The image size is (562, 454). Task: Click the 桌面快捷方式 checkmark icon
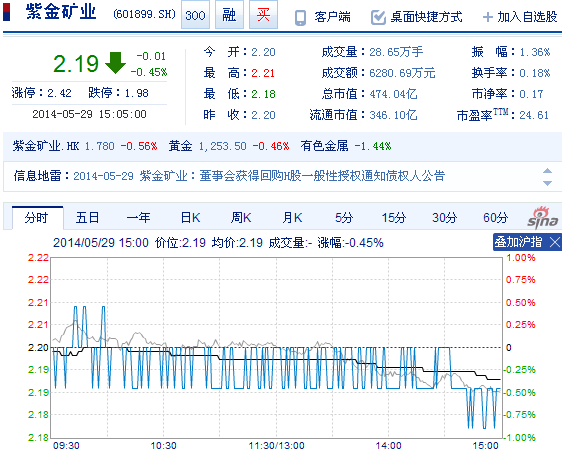[x=378, y=17]
